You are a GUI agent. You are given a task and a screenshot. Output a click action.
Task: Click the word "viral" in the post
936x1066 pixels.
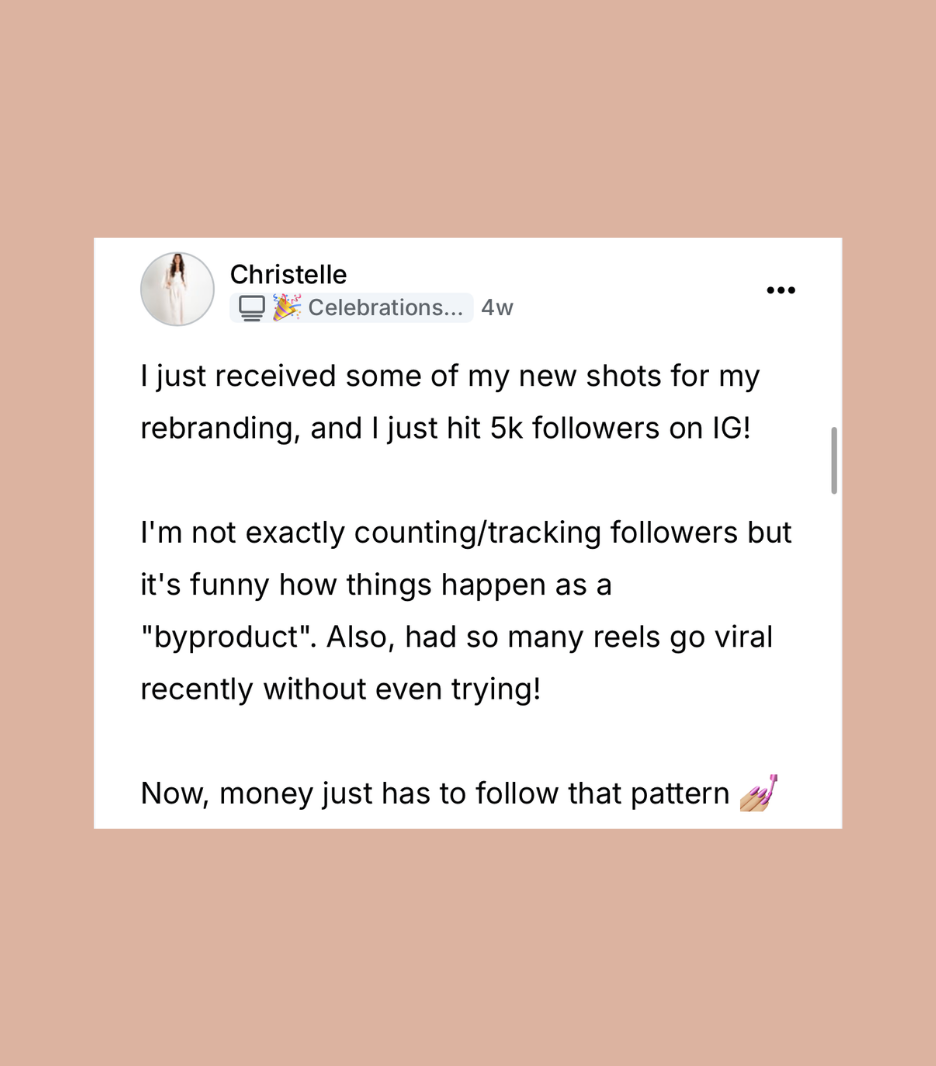pos(742,637)
